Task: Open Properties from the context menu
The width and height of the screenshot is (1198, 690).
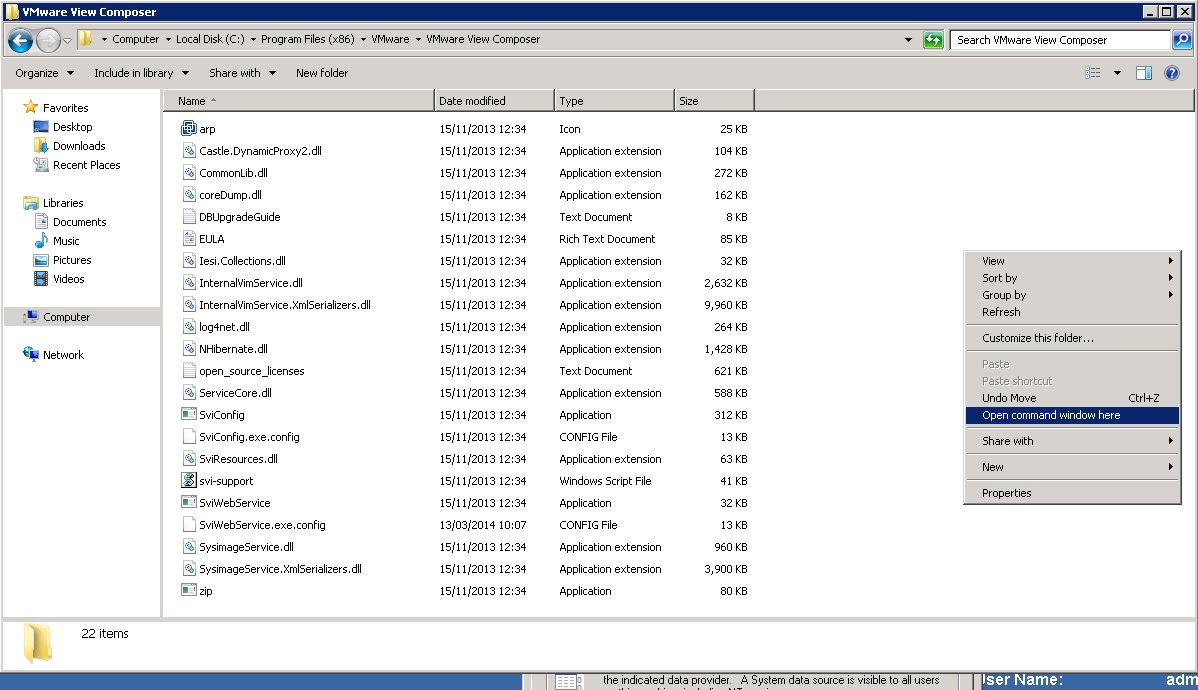Action: click(x=1072, y=493)
